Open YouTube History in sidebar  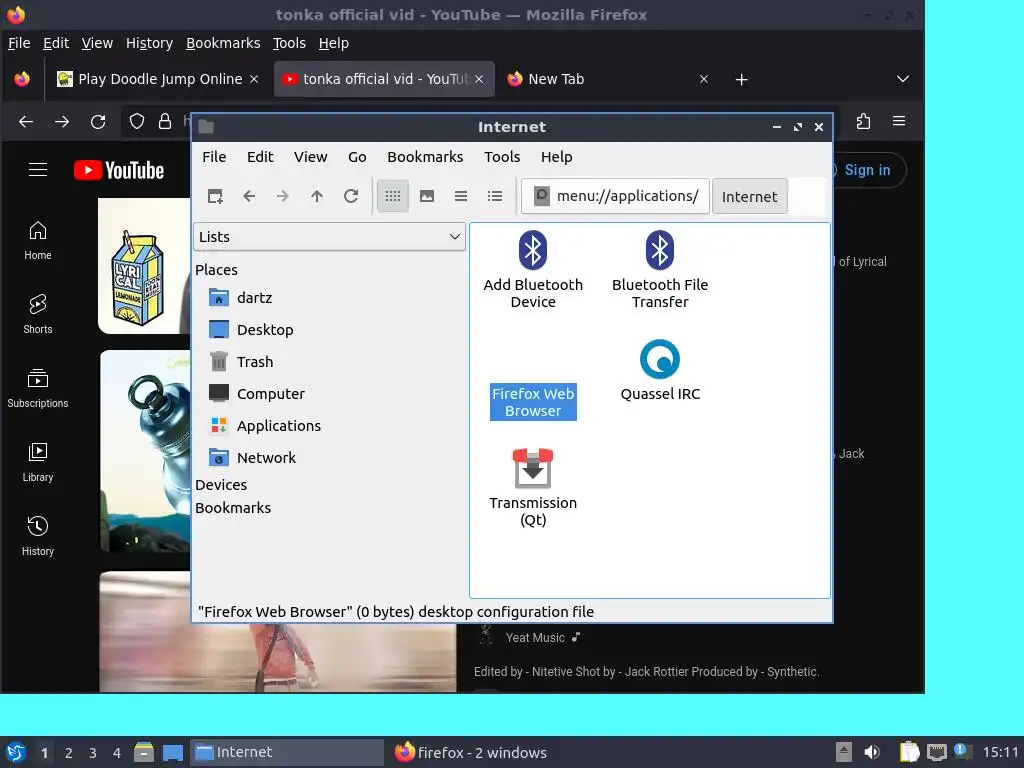[38, 536]
